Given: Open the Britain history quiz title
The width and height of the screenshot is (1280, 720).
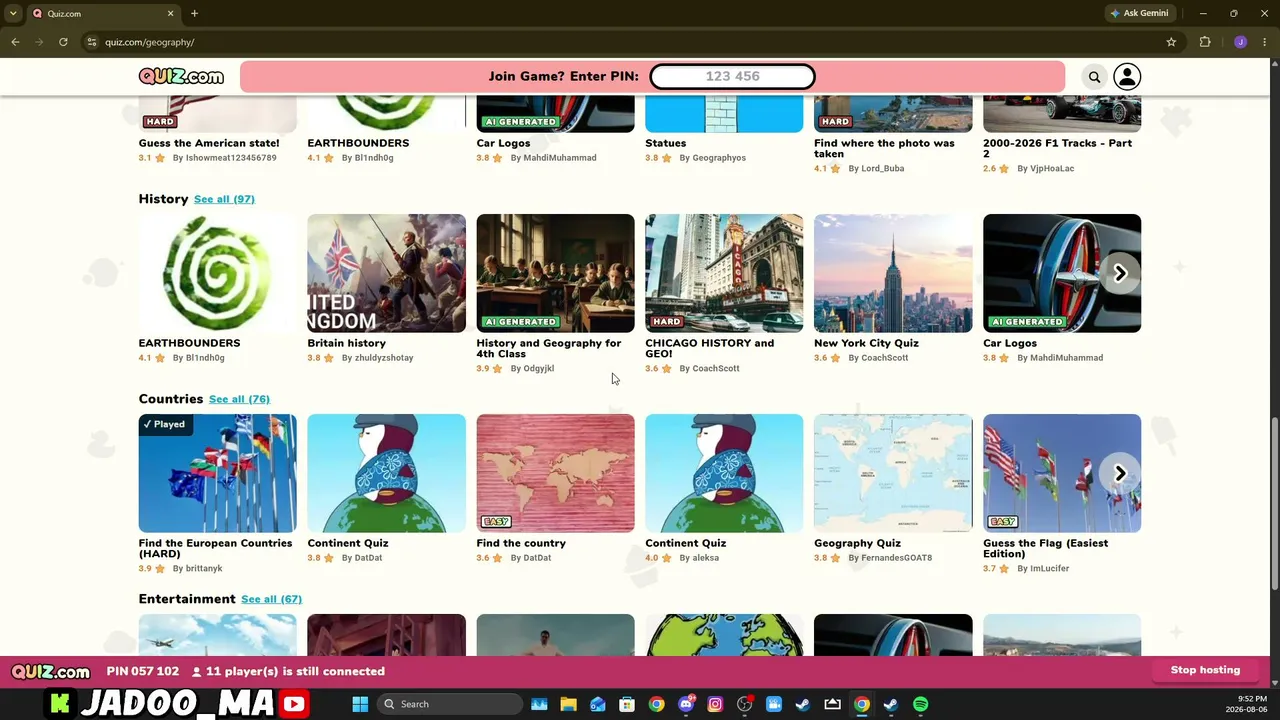Looking at the screenshot, I should click(346, 343).
